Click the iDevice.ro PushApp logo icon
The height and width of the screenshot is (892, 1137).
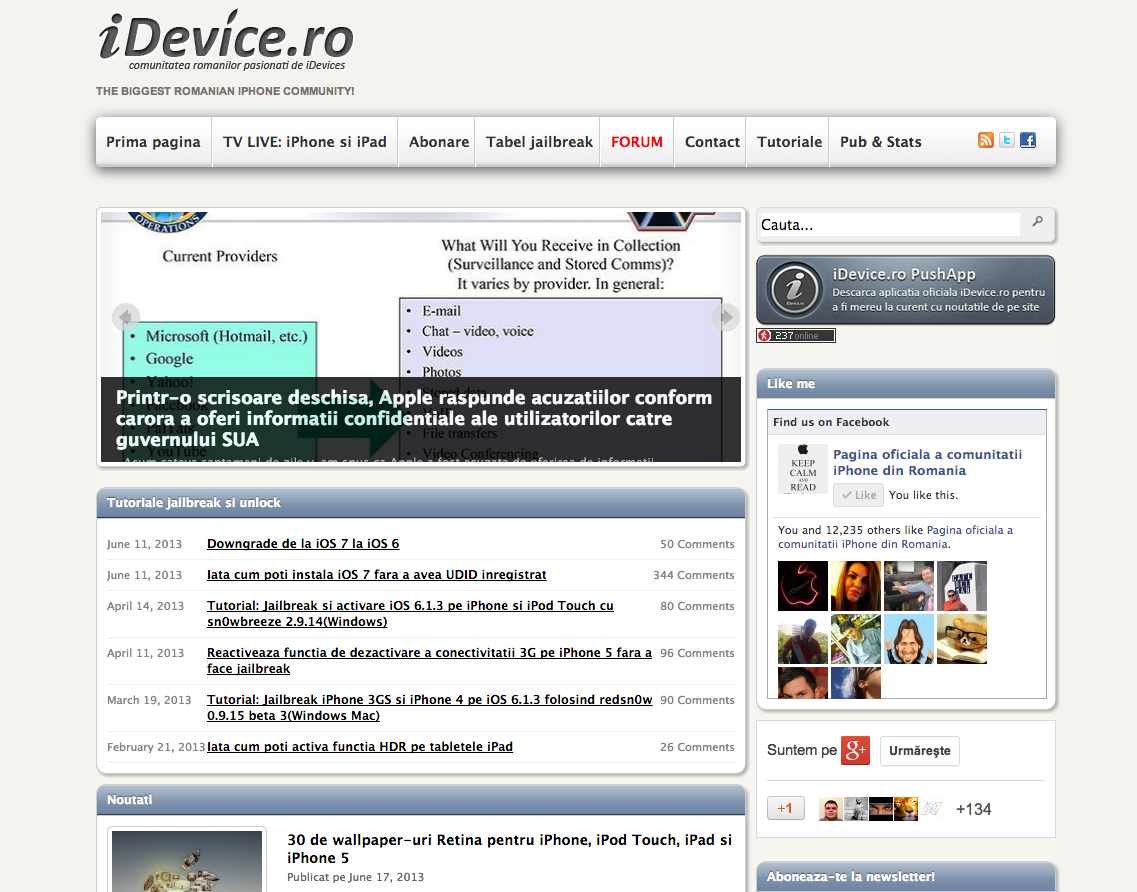pyautogui.click(x=795, y=289)
